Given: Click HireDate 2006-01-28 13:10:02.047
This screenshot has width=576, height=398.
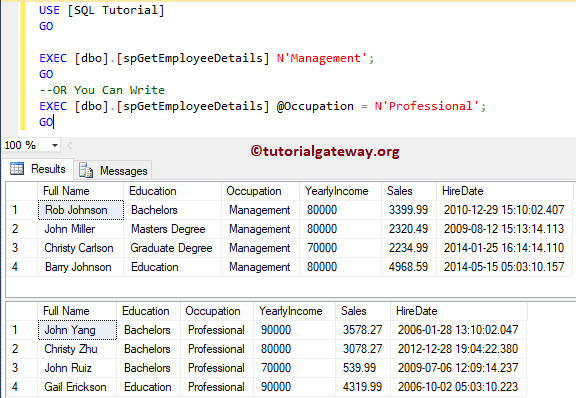Looking at the screenshot, I should (459, 330).
